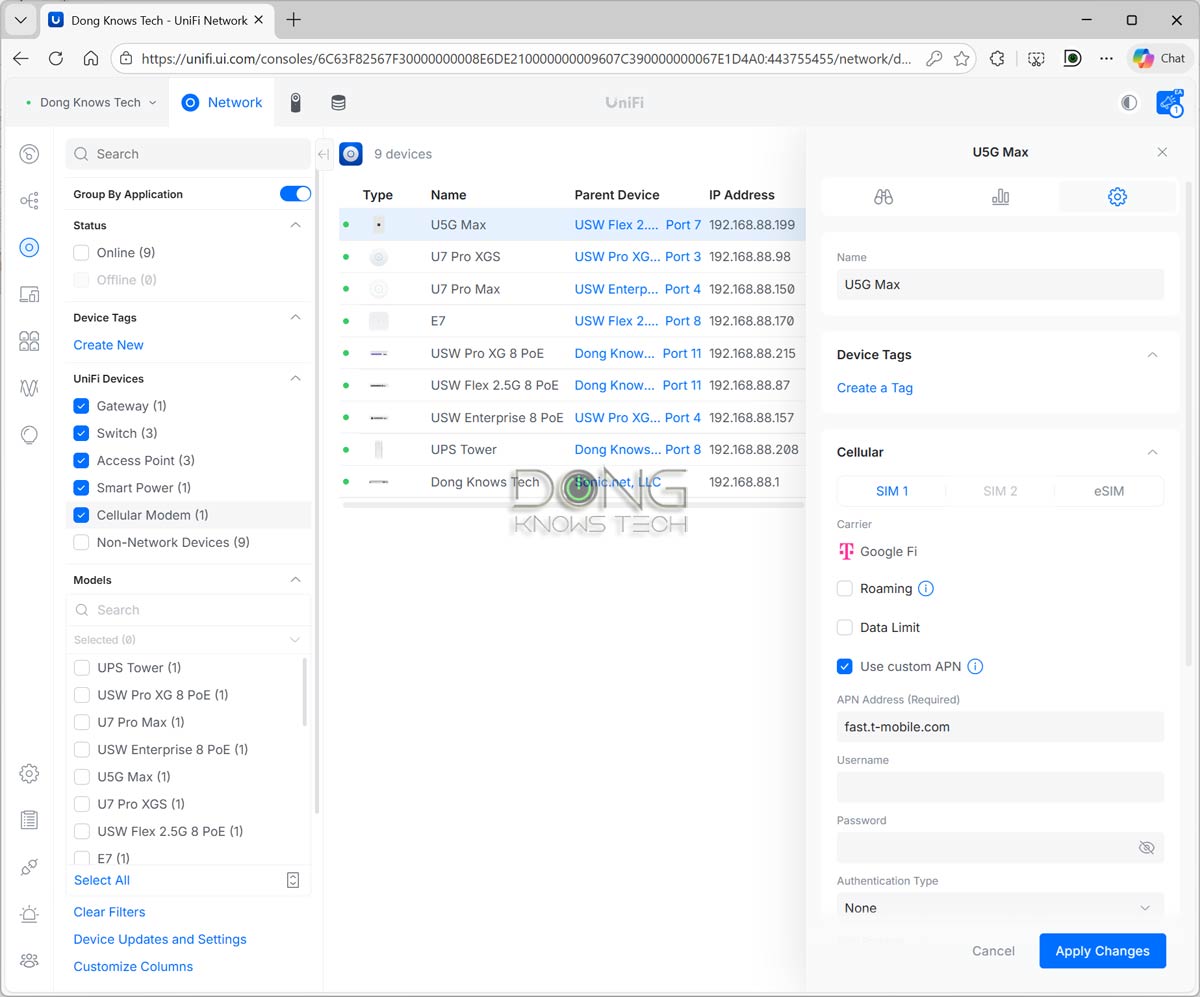Open the binoculars overview tab
The height and width of the screenshot is (997, 1200).
[x=882, y=197]
